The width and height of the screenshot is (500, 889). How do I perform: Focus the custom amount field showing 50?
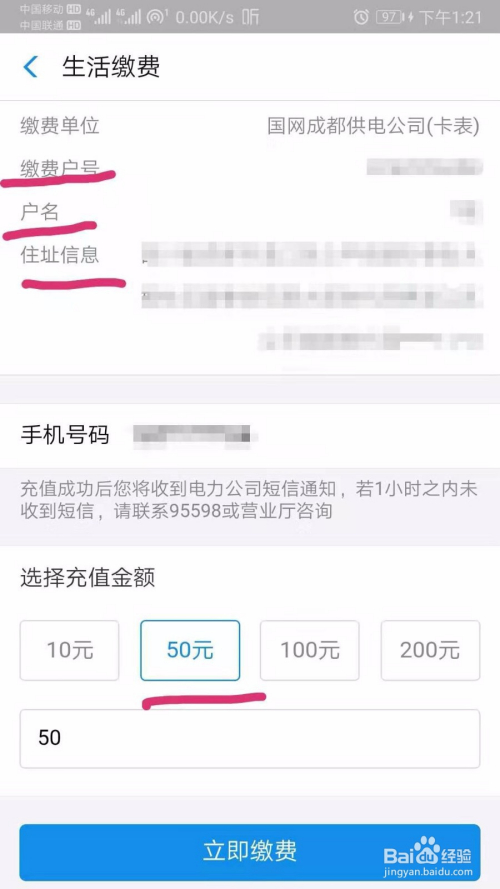click(250, 739)
